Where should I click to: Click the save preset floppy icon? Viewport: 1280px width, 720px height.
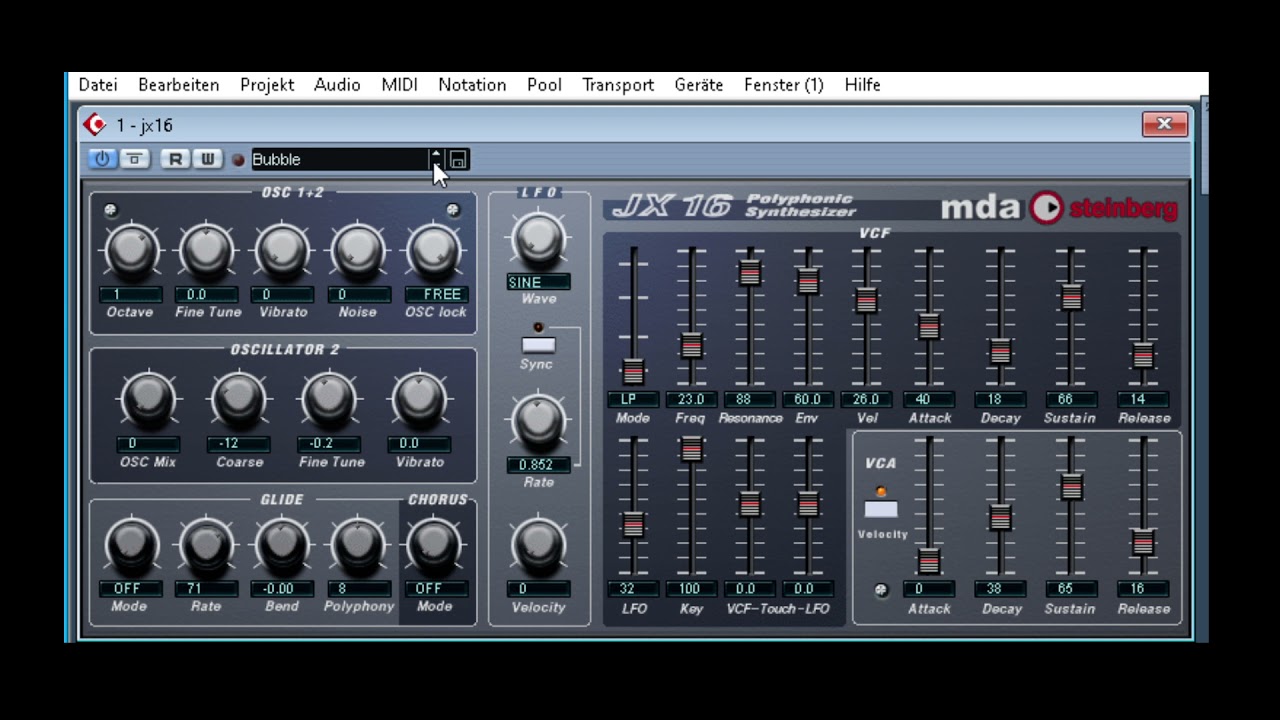(458, 160)
